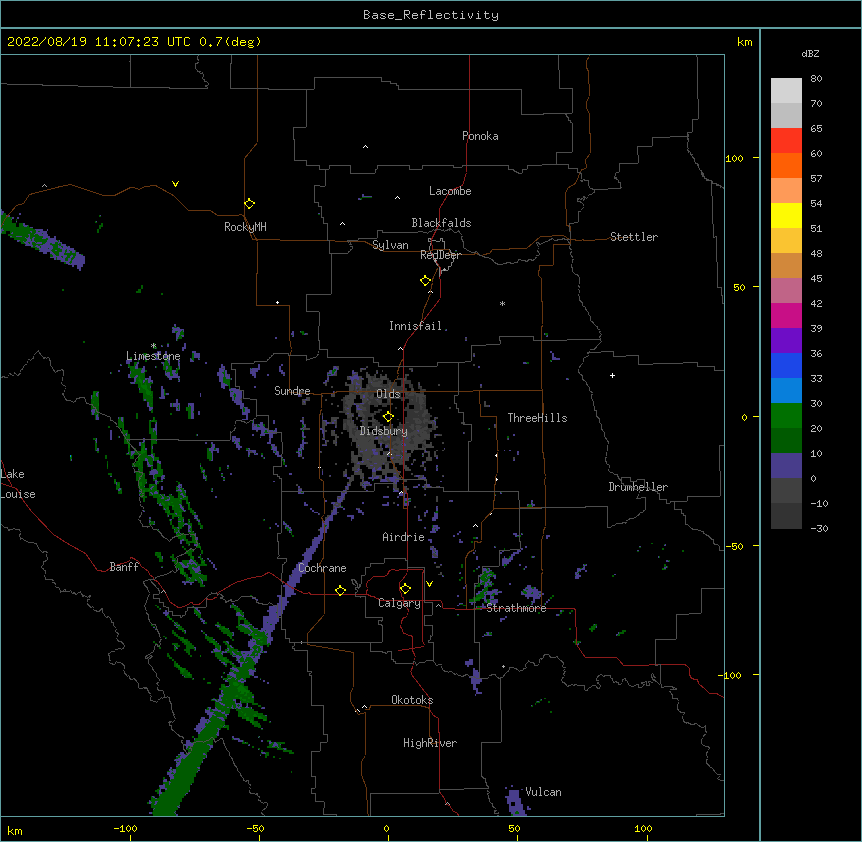Click the slate-purple legend swatch below 10
Screen dimensions: 862x842
coord(786,466)
